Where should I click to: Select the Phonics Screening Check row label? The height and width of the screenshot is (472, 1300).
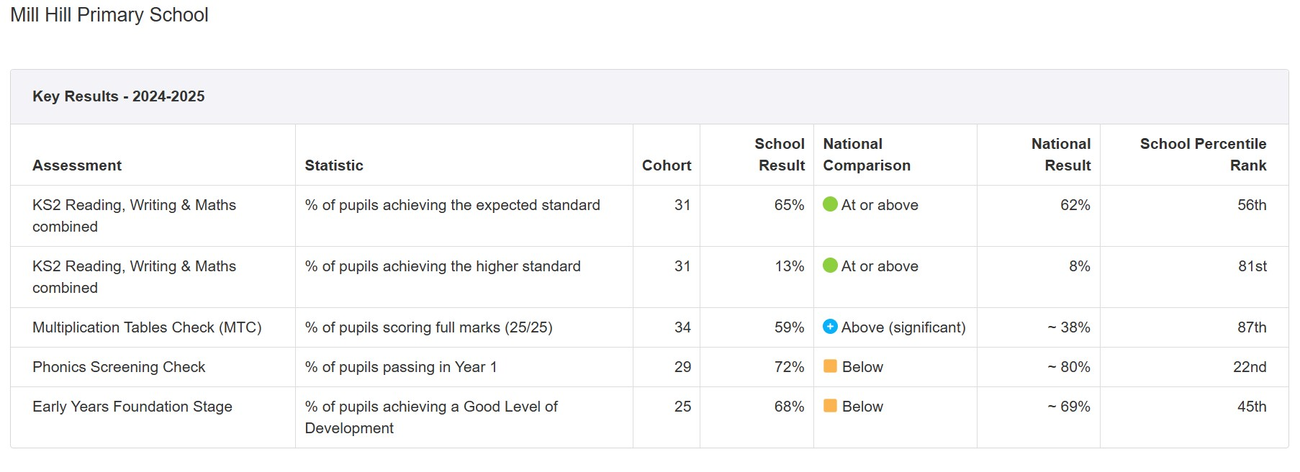(x=118, y=367)
